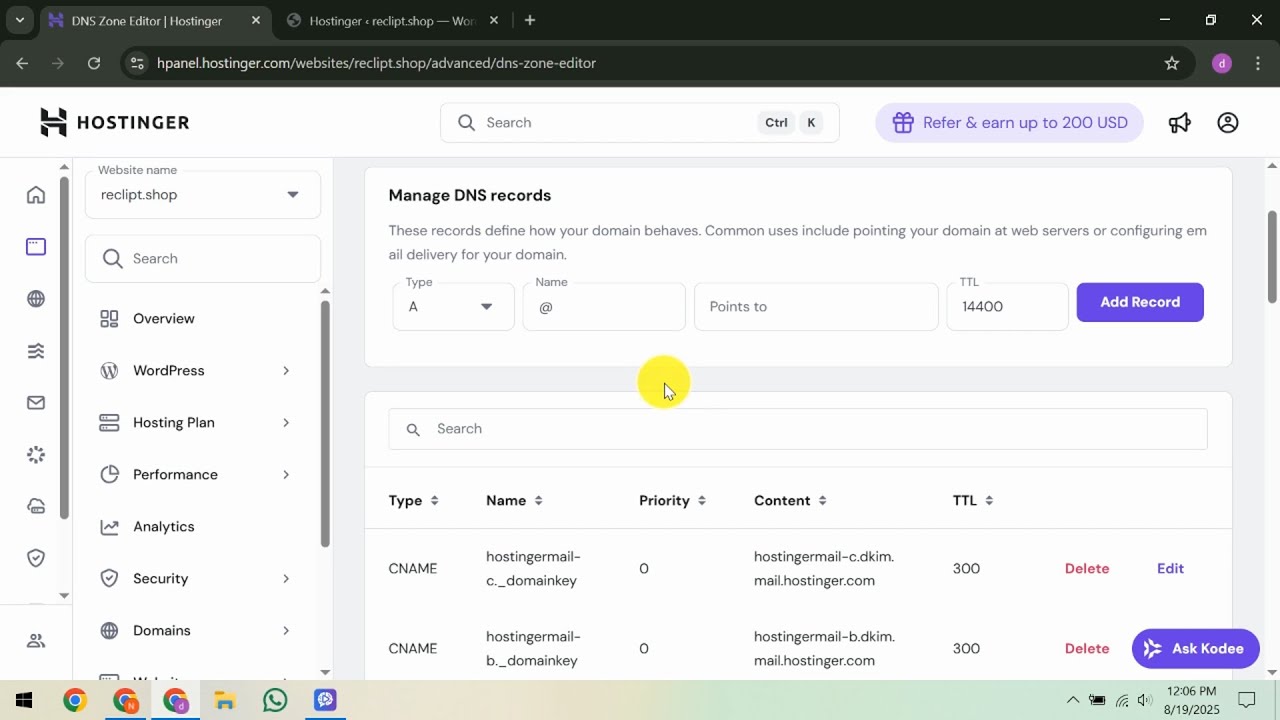The height and width of the screenshot is (720, 1280).
Task: Switch to the DNS Zone Editor tab
Action: (x=145, y=20)
